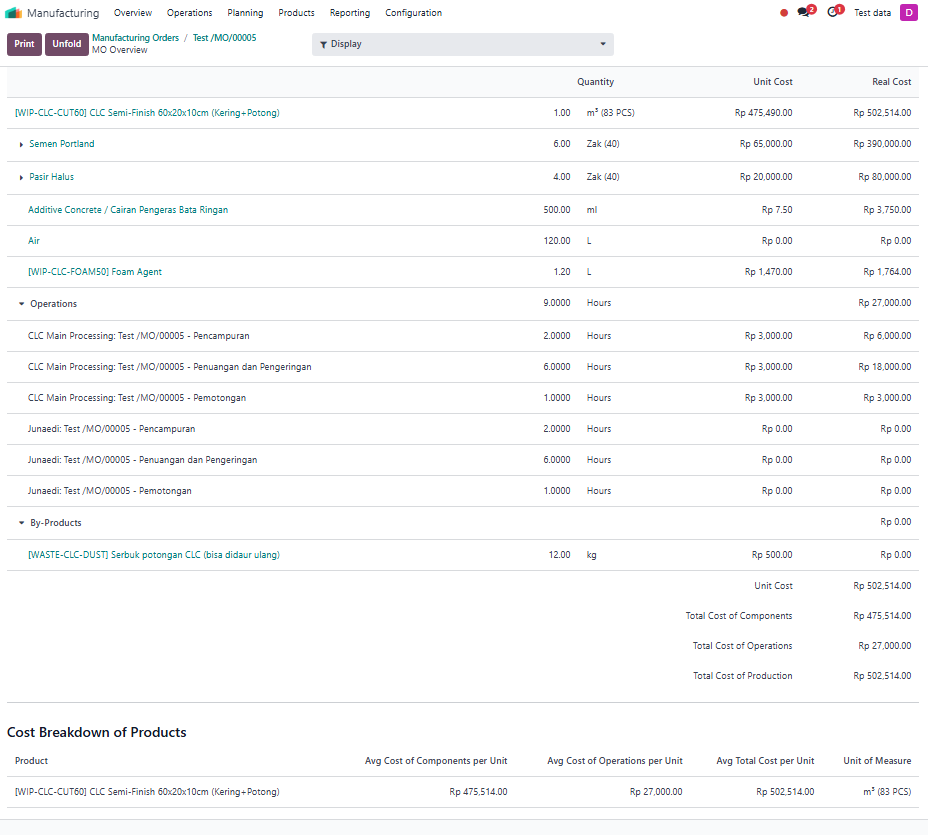Open user avatar D menu
Viewport: 928px width, 835px height.
(908, 12)
